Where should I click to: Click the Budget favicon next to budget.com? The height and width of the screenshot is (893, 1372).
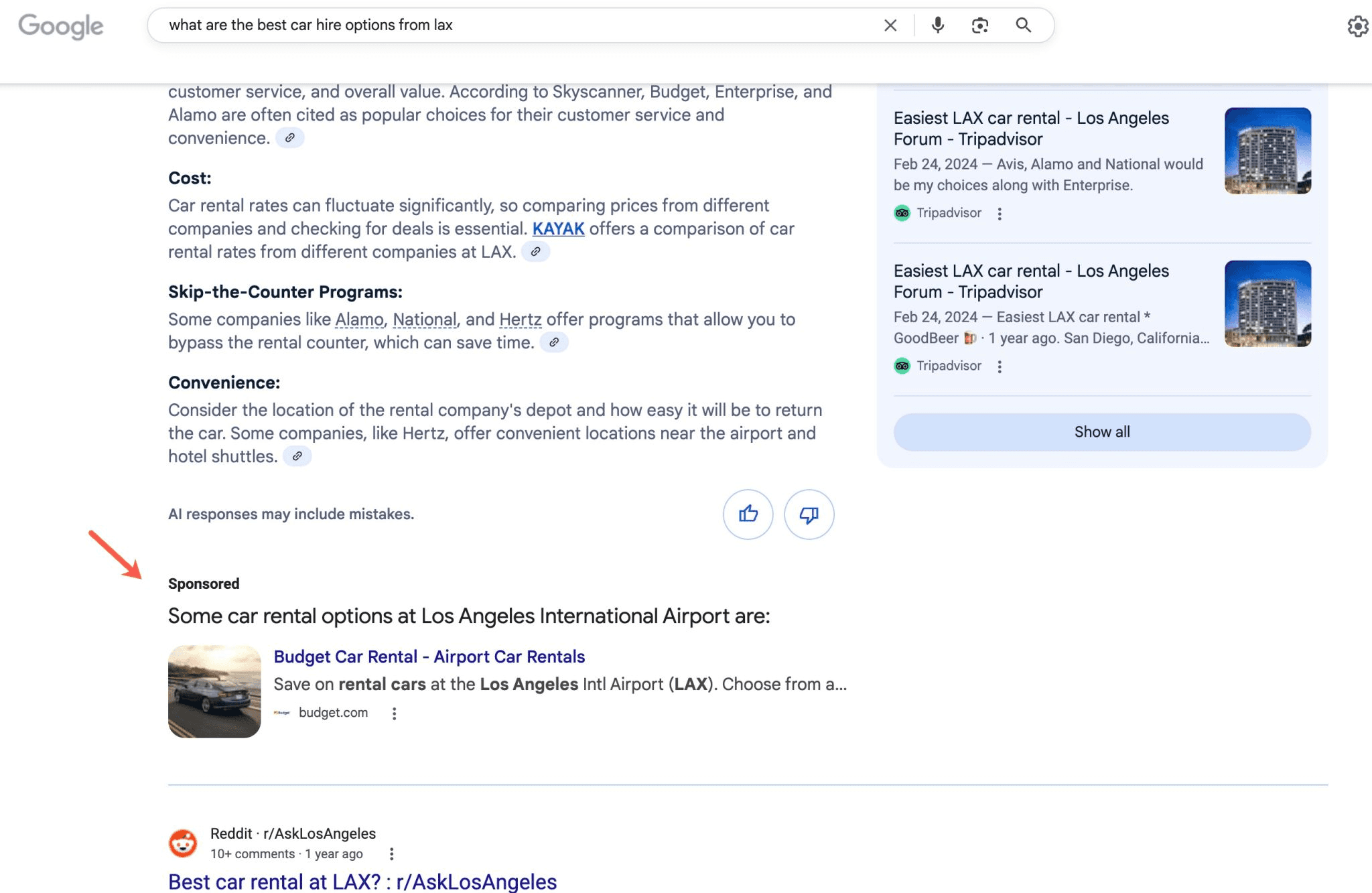(282, 713)
